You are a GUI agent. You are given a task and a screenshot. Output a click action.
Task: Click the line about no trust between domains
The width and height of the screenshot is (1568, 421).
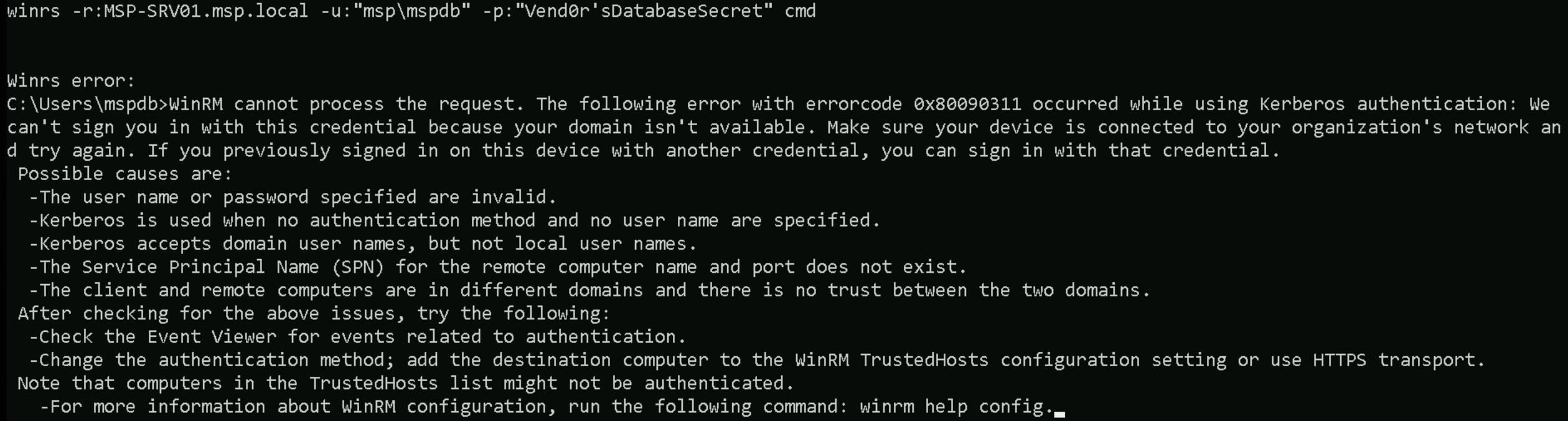pyautogui.click(x=589, y=290)
